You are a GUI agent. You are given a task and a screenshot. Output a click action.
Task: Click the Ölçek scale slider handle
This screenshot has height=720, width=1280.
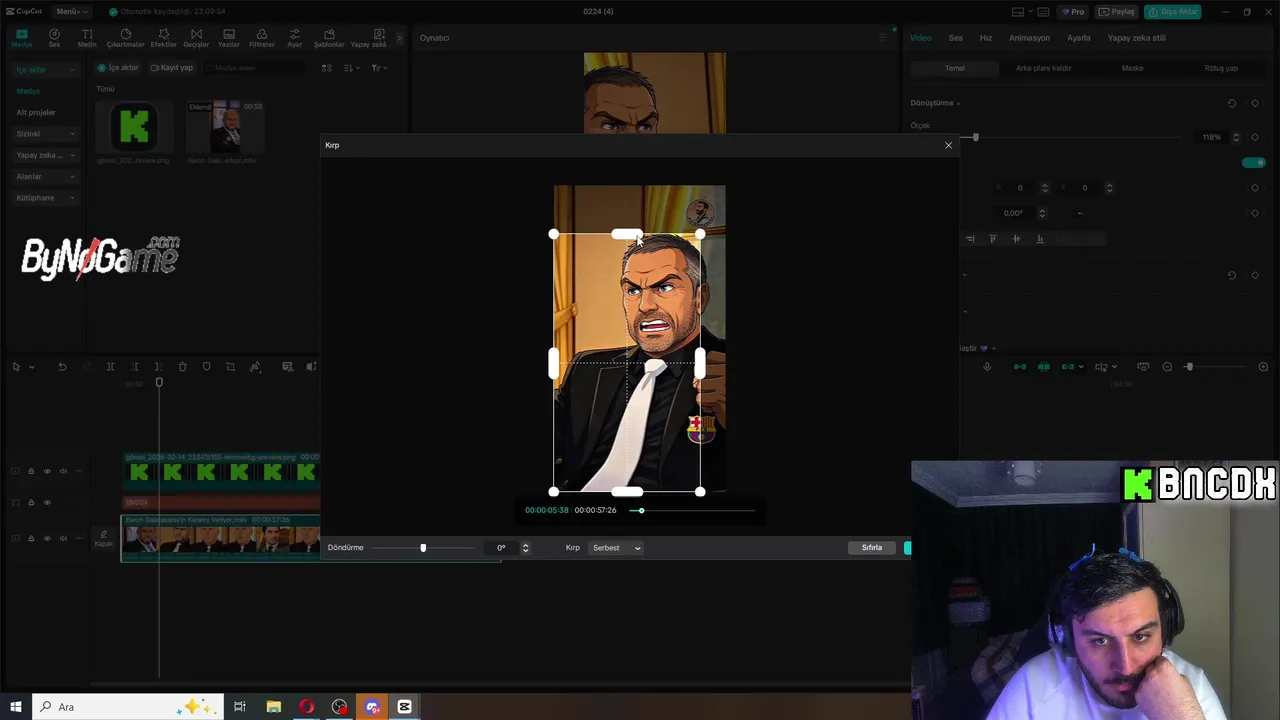(x=975, y=137)
